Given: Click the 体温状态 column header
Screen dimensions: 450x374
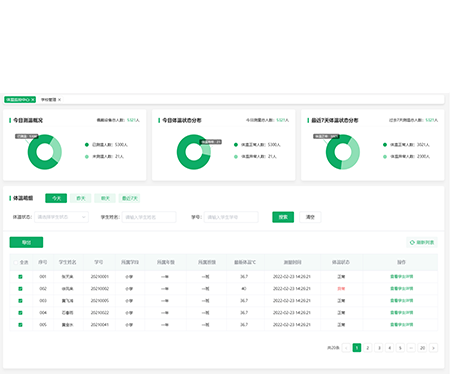Looking at the screenshot, I should coord(341,262).
